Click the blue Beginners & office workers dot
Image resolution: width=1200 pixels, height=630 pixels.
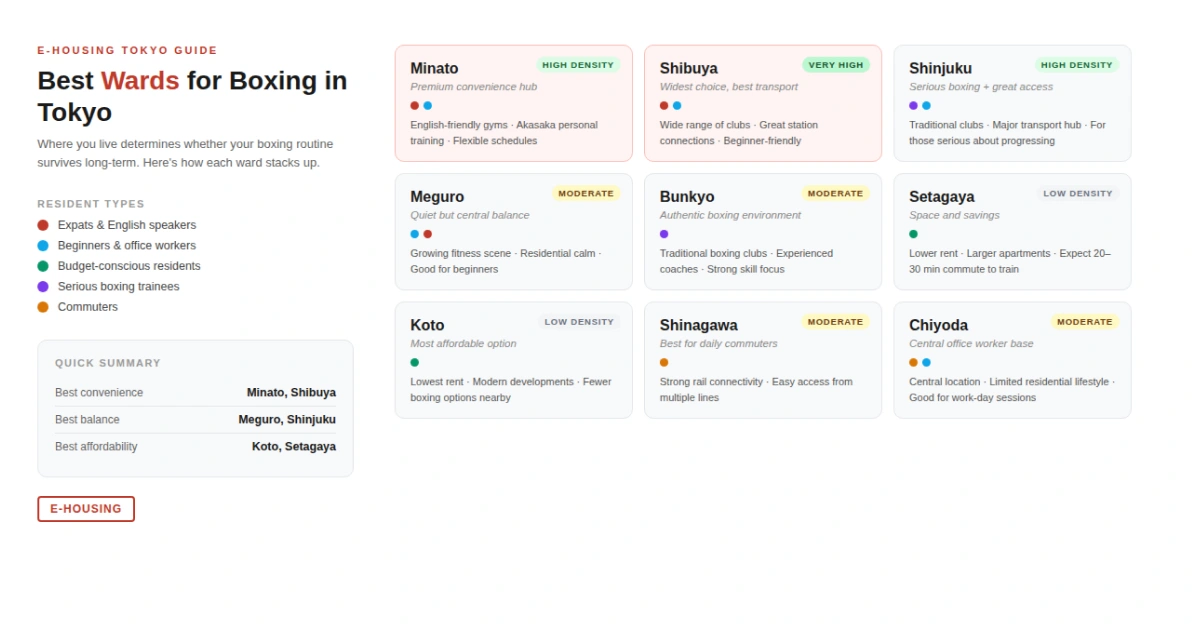tap(43, 246)
